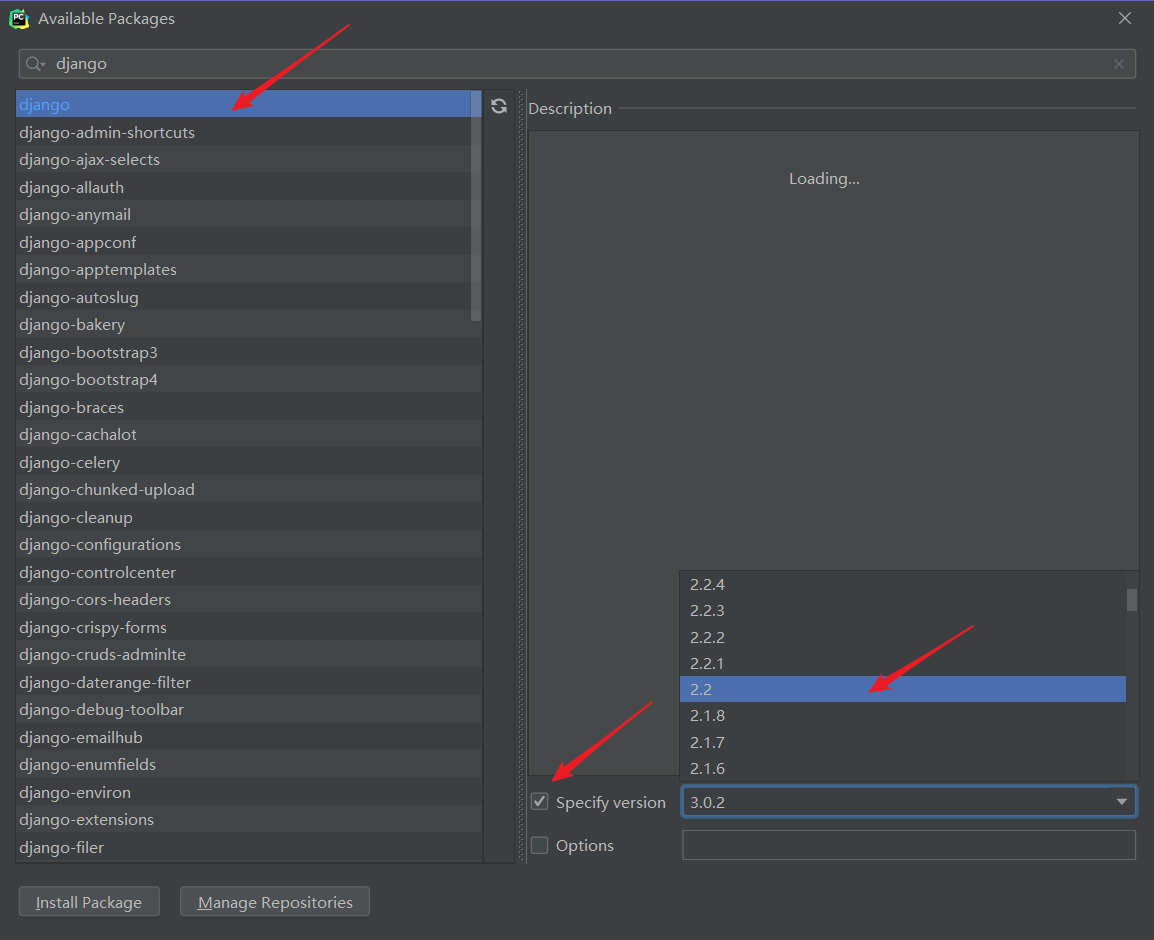This screenshot has height=940, width=1154.
Task: Click the Install Package button
Action: pyautogui.click(x=89, y=902)
